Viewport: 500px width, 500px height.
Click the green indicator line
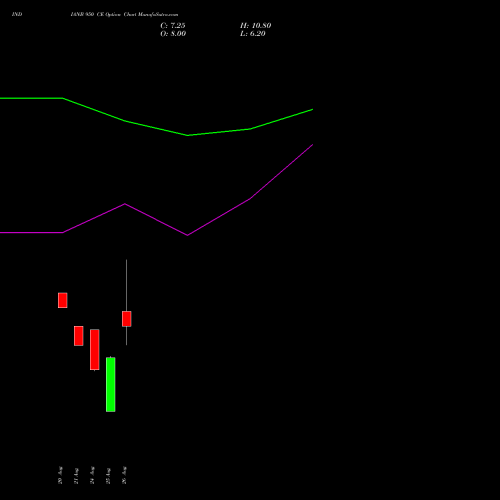pyautogui.click(x=187, y=135)
